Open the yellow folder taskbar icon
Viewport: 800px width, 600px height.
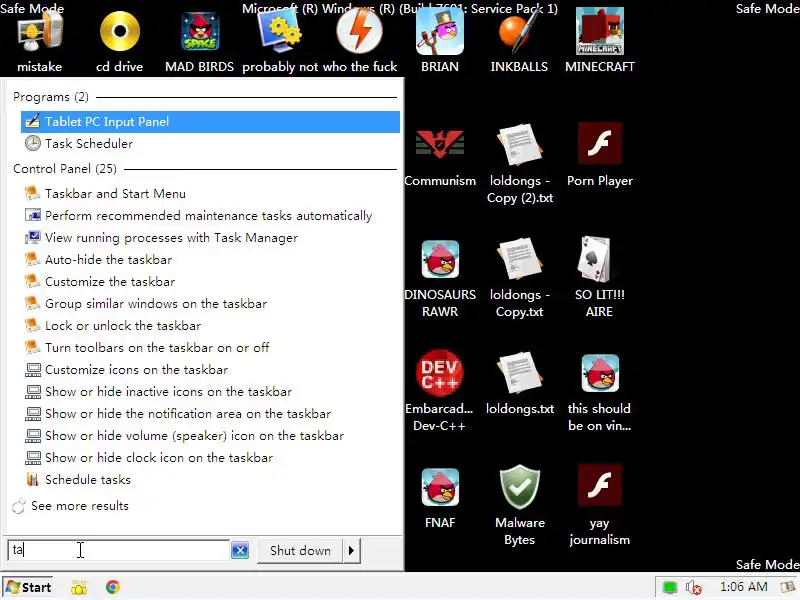tap(79, 587)
